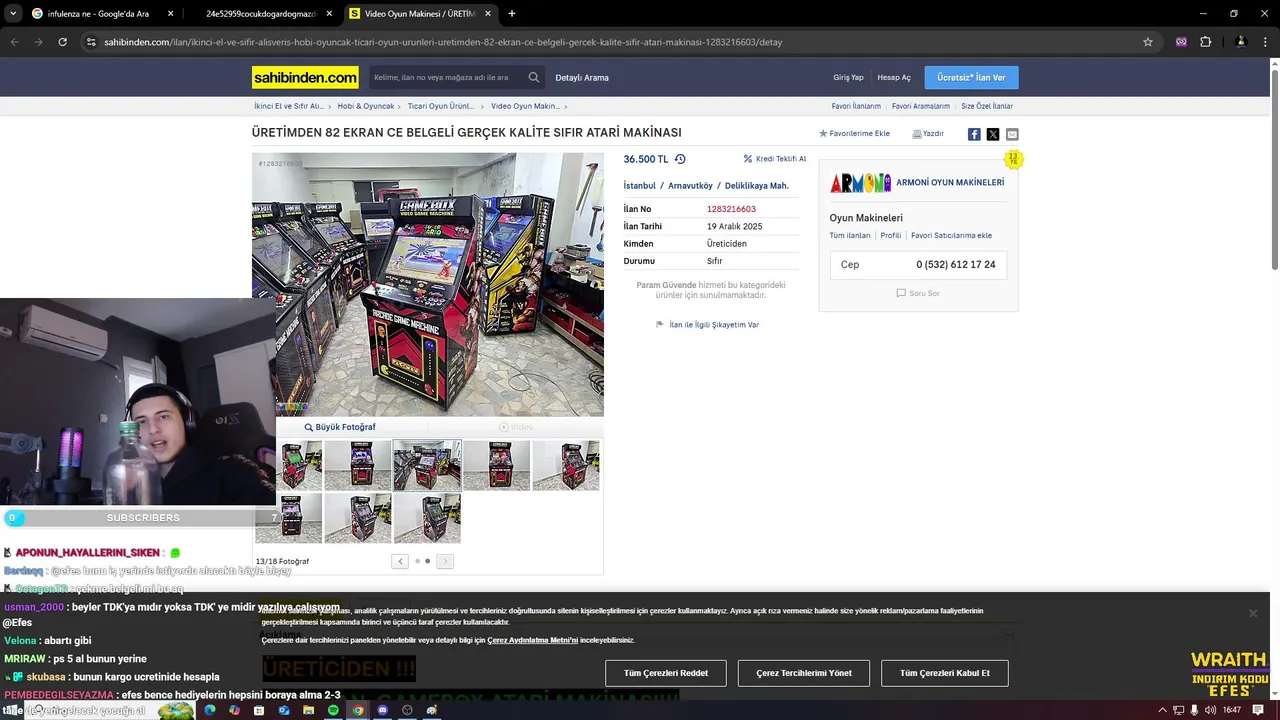Screen dimensions: 1280x720
Task: Open Chrome extensions puzzle icon
Action: click(x=1205, y=42)
